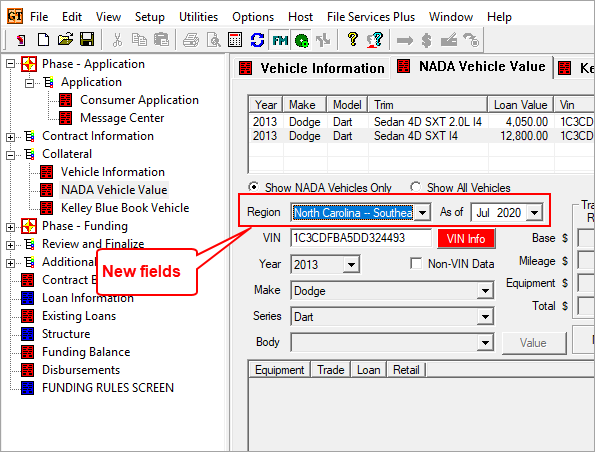The width and height of the screenshot is (595, 452).
Task: Click the green circle gear toolbar icon
Action: point(302,40)
